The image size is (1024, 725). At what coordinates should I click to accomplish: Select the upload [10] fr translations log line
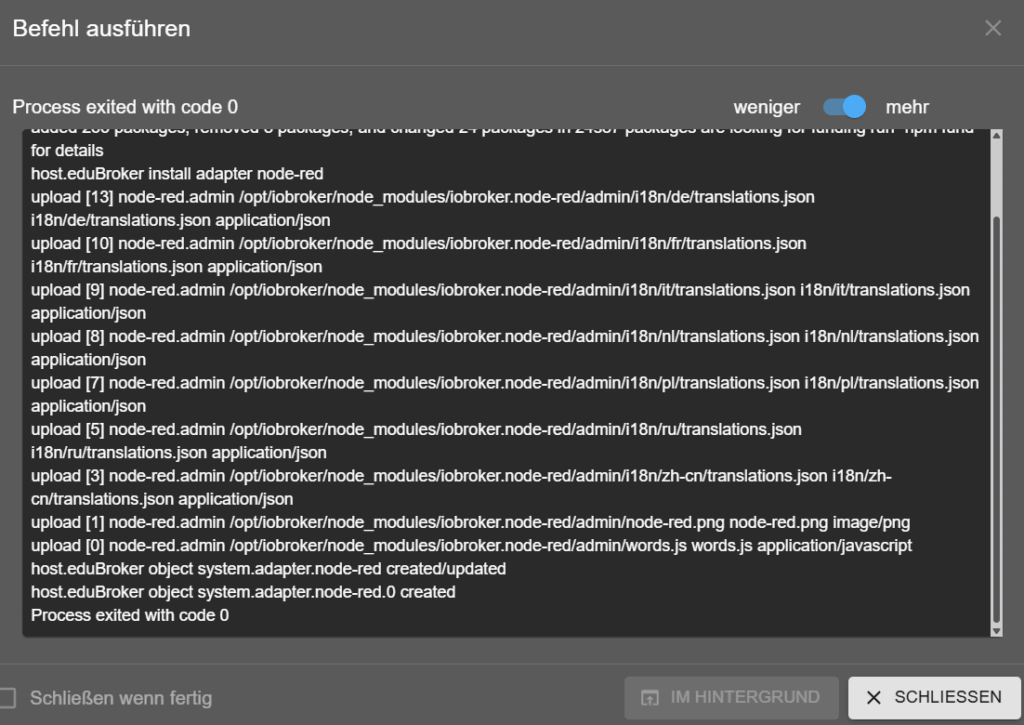click(418, 244)
